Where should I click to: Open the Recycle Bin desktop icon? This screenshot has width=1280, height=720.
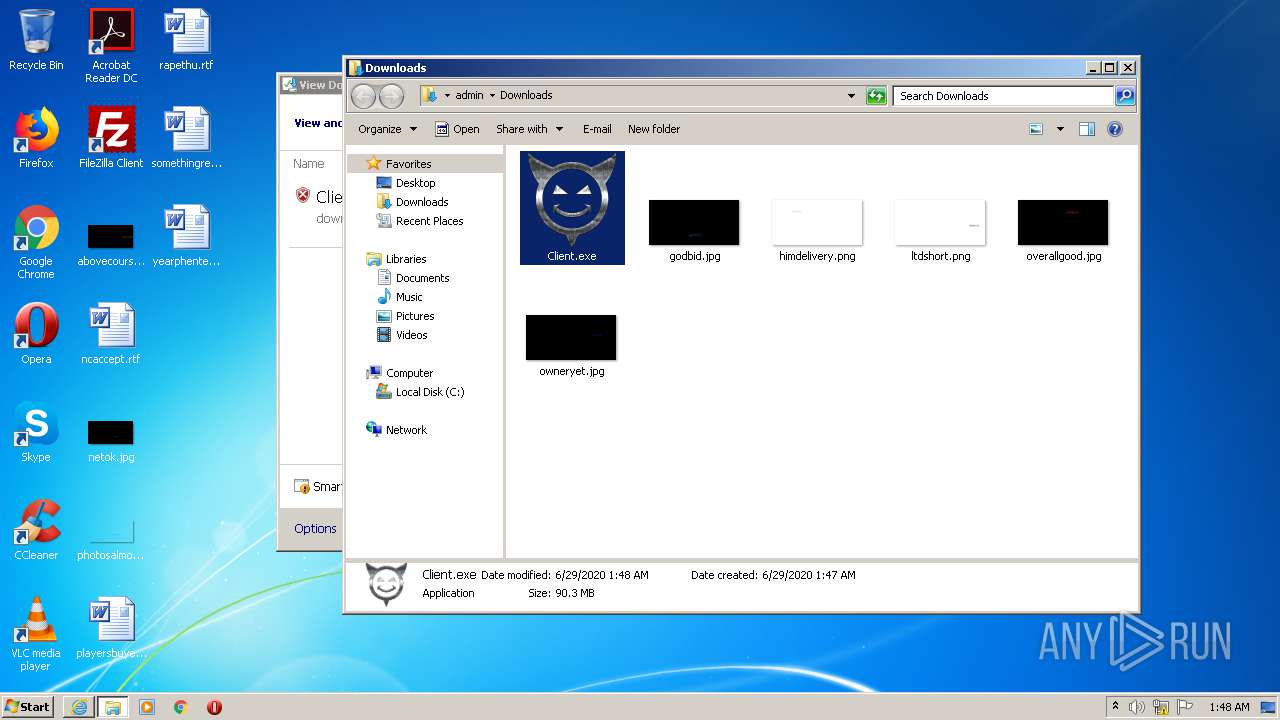(x=36, y=40)
